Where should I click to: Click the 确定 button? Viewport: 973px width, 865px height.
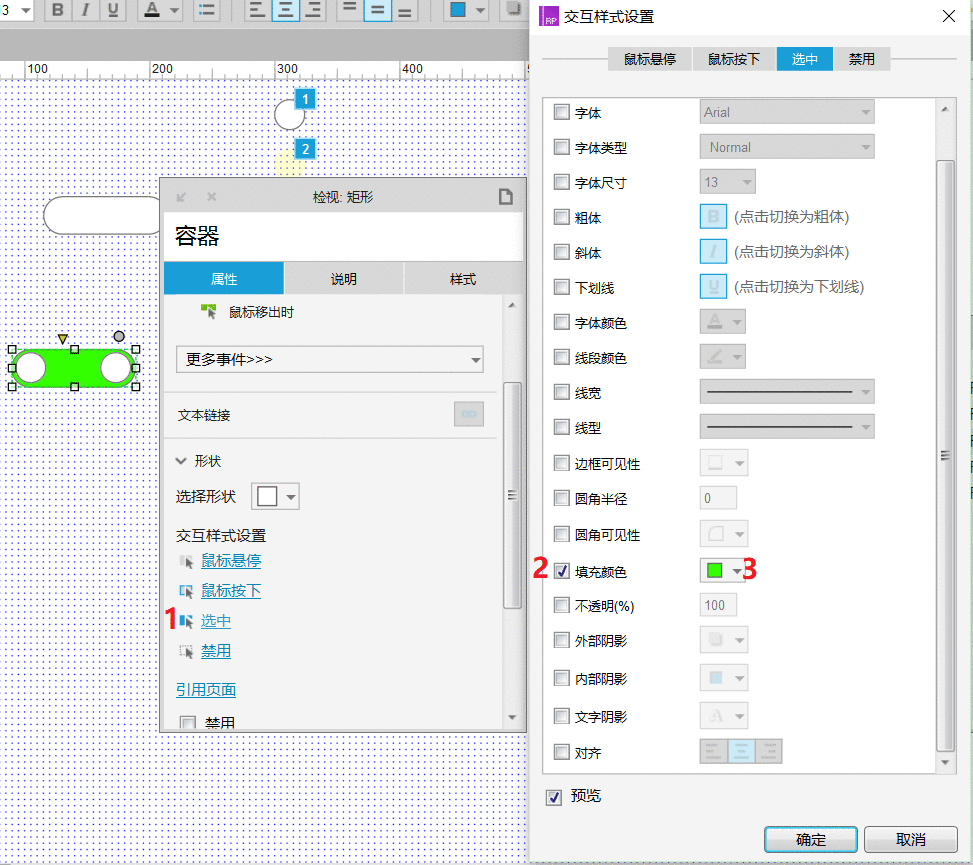810,840
